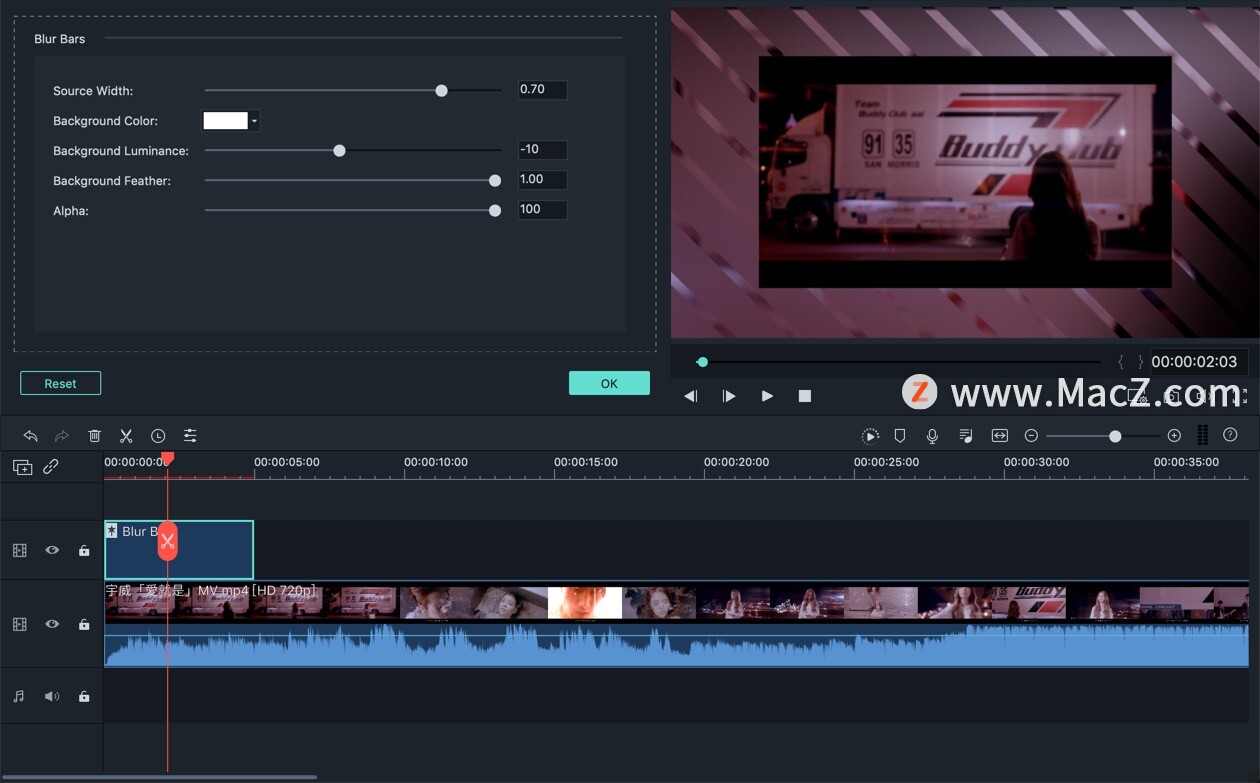Click the Source Width slider handle
Screen dimensions: 1260x783
(441, 91)
